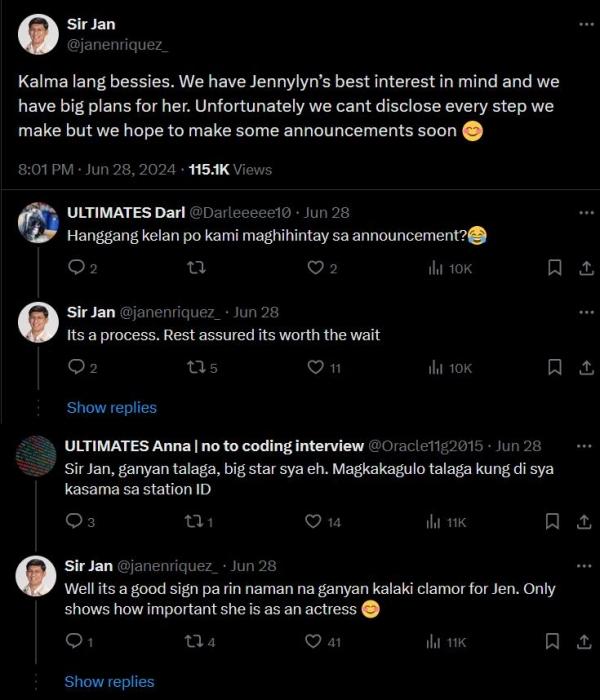Bookmark ULTIMATES Anna's reply
The image size is (600, 700).
click(554, 521)
